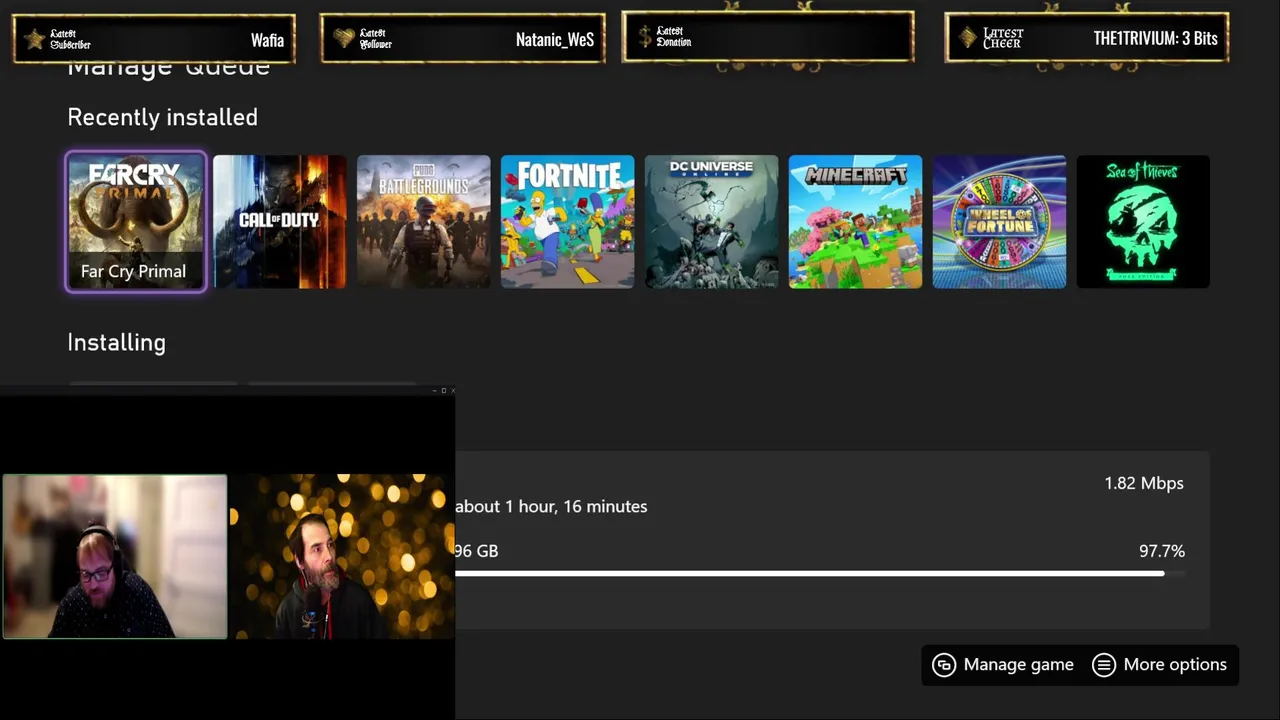Click the 97.7% progress value
1280x720 pixels.
(x=1162, y=551)
